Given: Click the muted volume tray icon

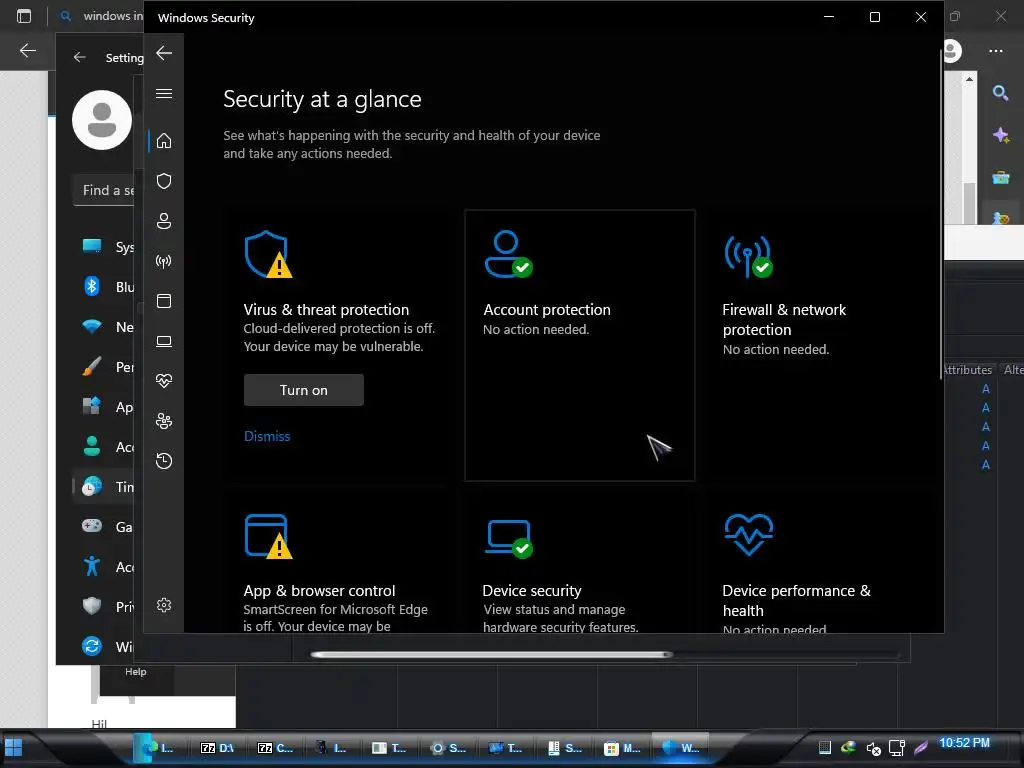Looking at the screenshot, I should point(873,748).
